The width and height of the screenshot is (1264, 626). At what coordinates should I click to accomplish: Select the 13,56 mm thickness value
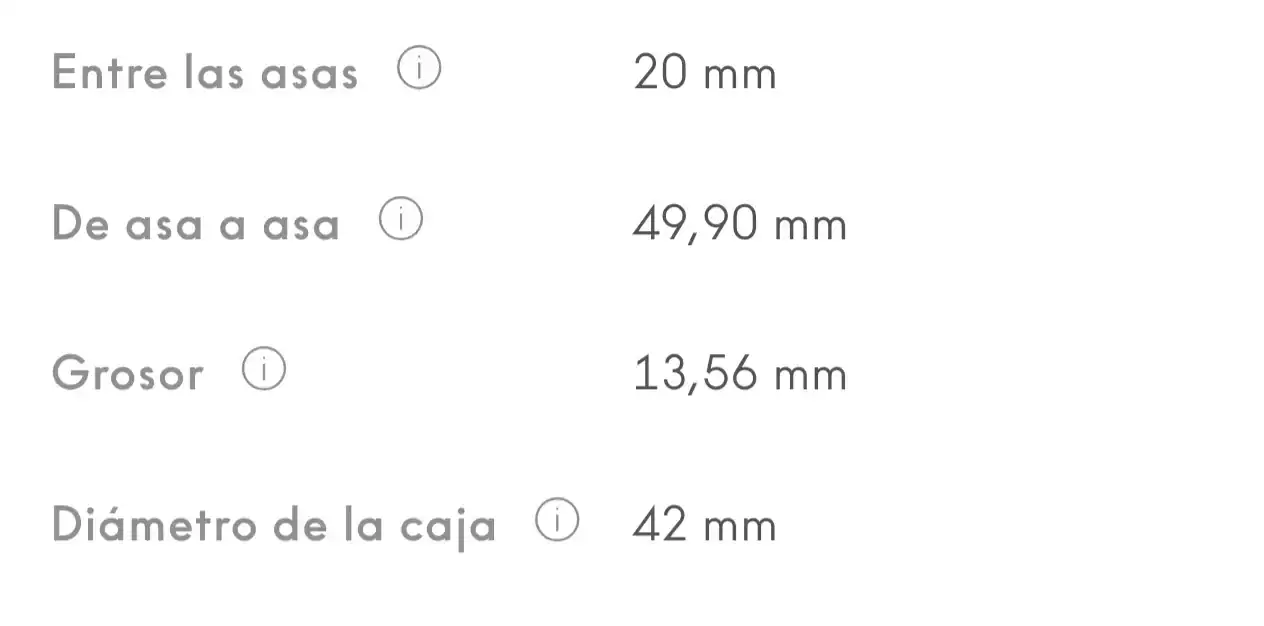point(740,374)
